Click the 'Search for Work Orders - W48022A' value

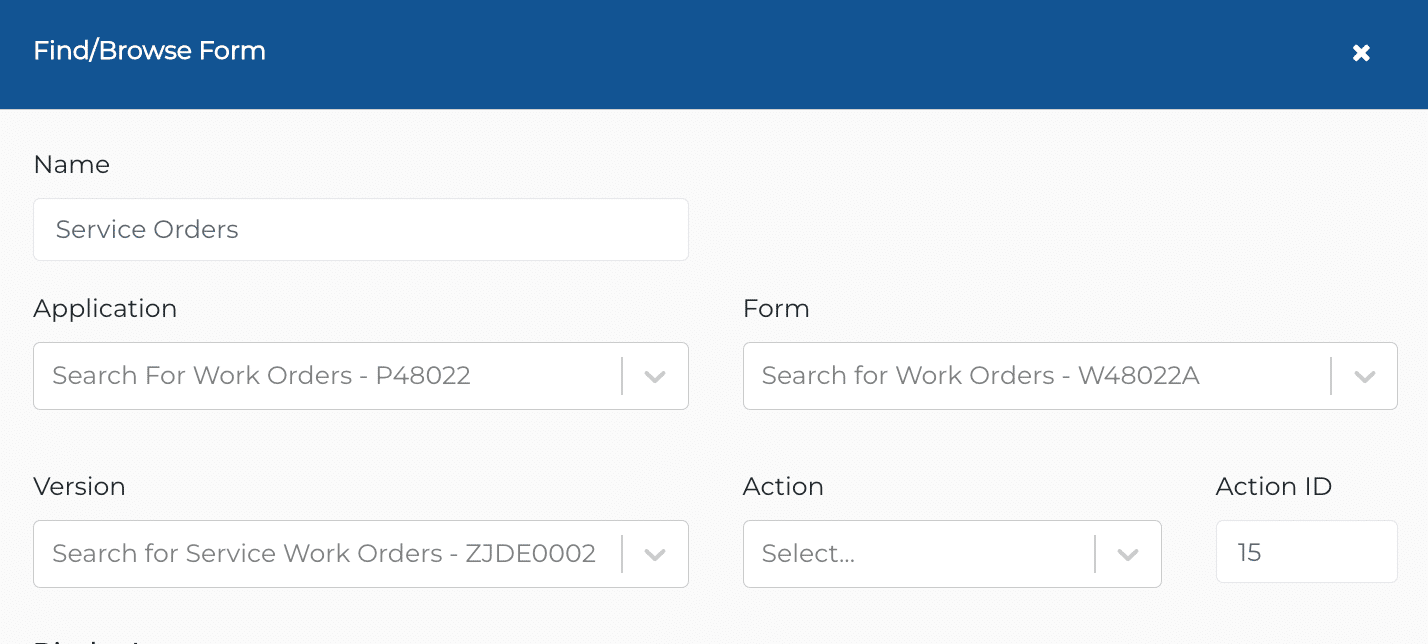(980, 376)
